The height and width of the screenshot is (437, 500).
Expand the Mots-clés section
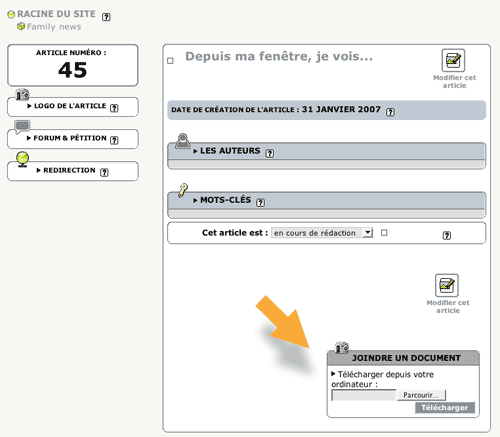pyautogui.click(x=222, y=200)
